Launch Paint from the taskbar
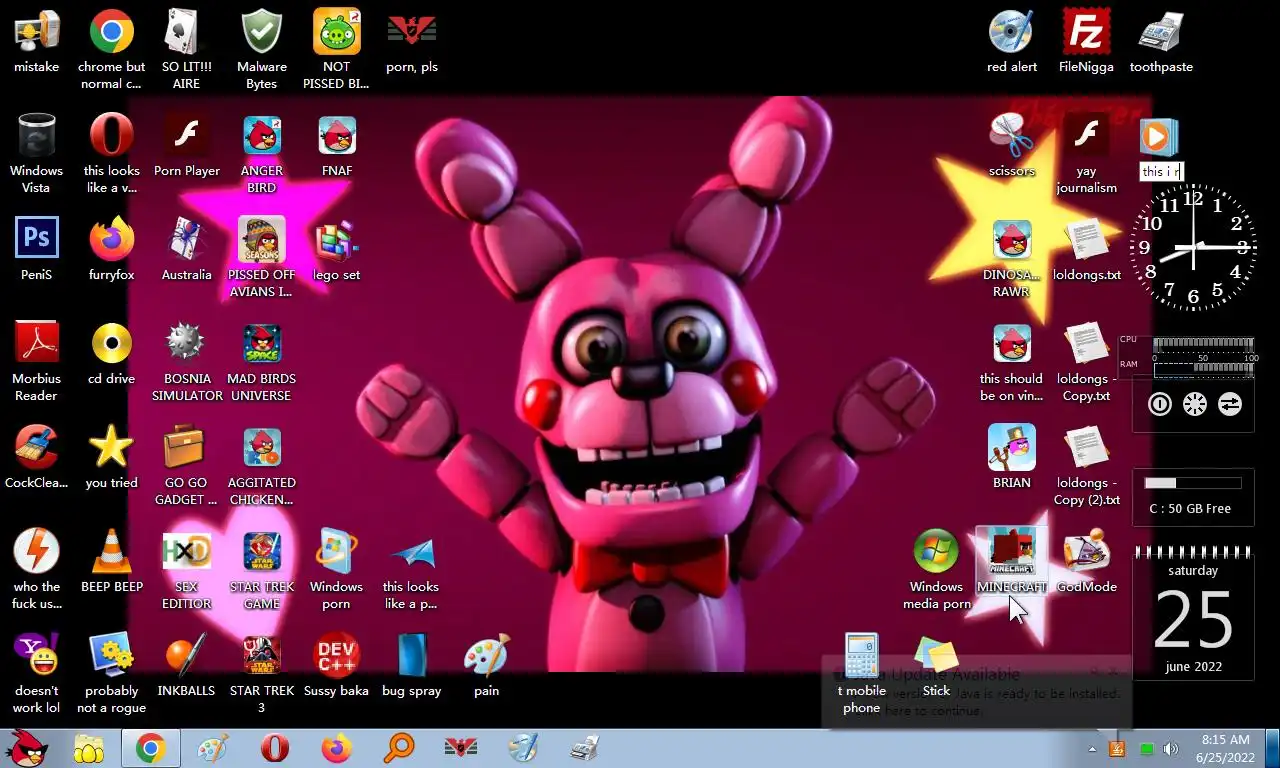 pyautogui.click(x=213, y=748)
